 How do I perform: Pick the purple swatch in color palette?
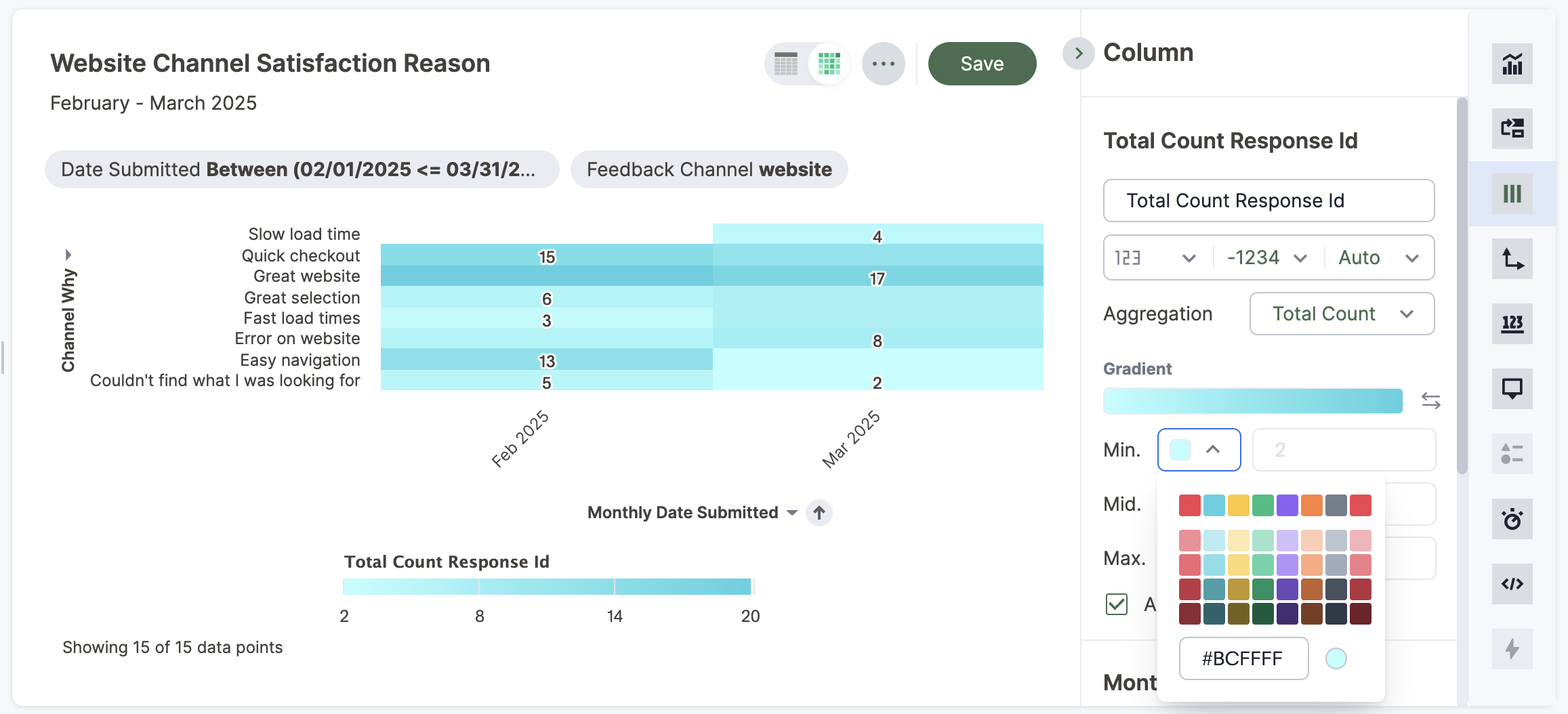point(1287,505)
